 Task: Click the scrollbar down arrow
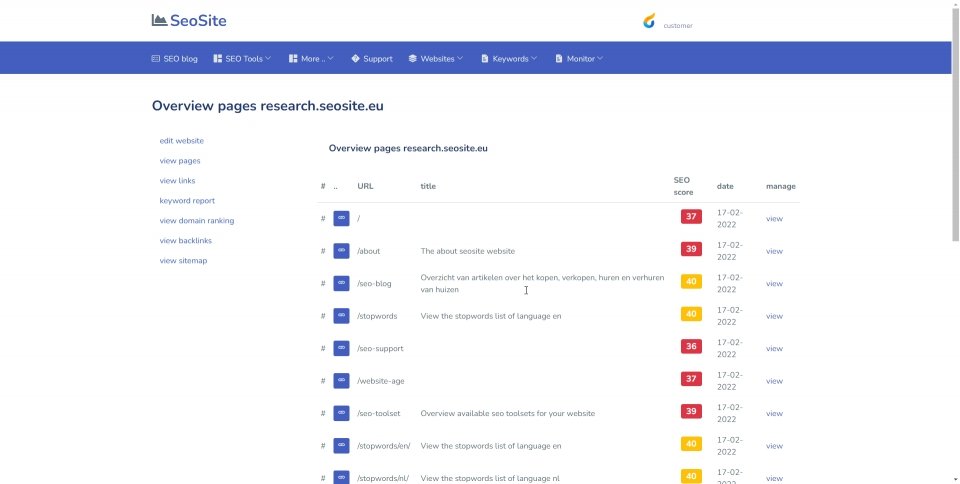pos(955,480)
